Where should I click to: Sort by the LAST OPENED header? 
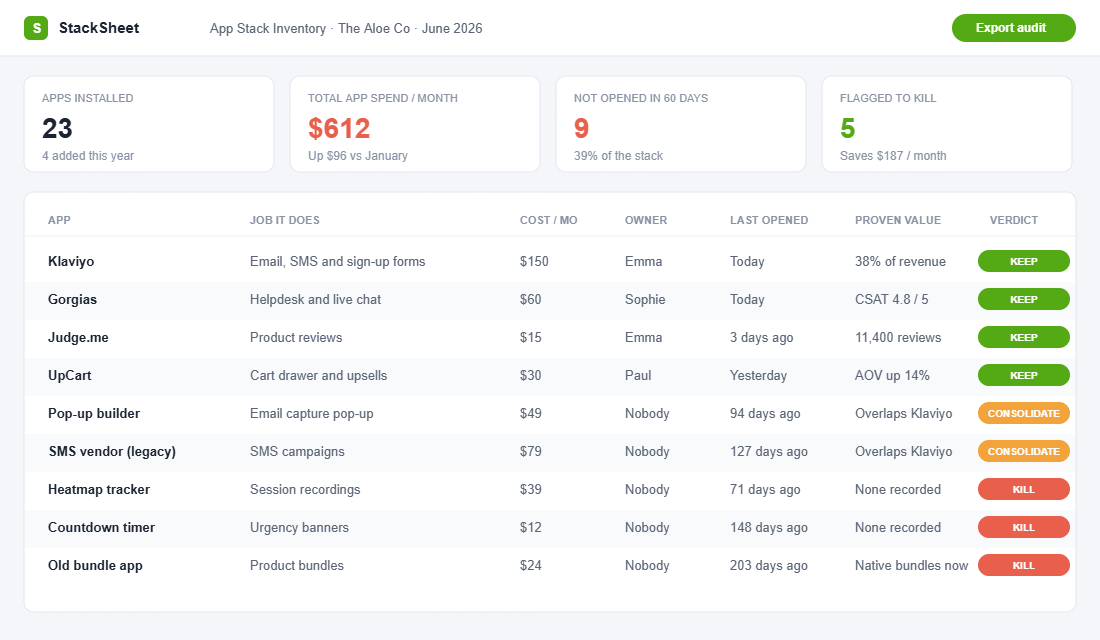pyautogui.click(x=769, y=220)
